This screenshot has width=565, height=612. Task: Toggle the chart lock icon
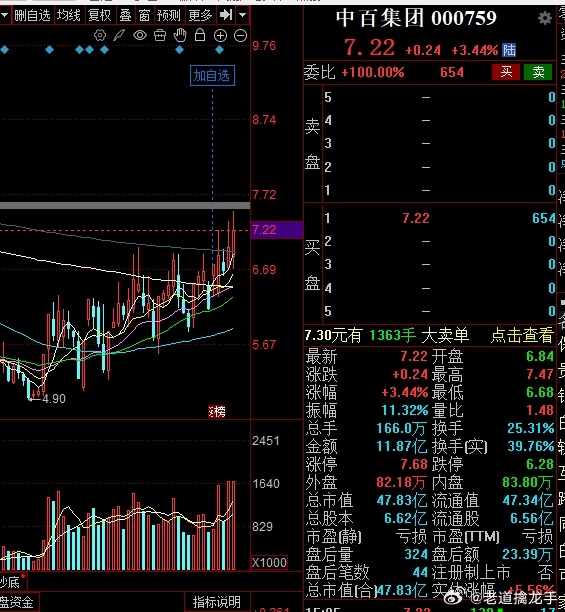200,35
